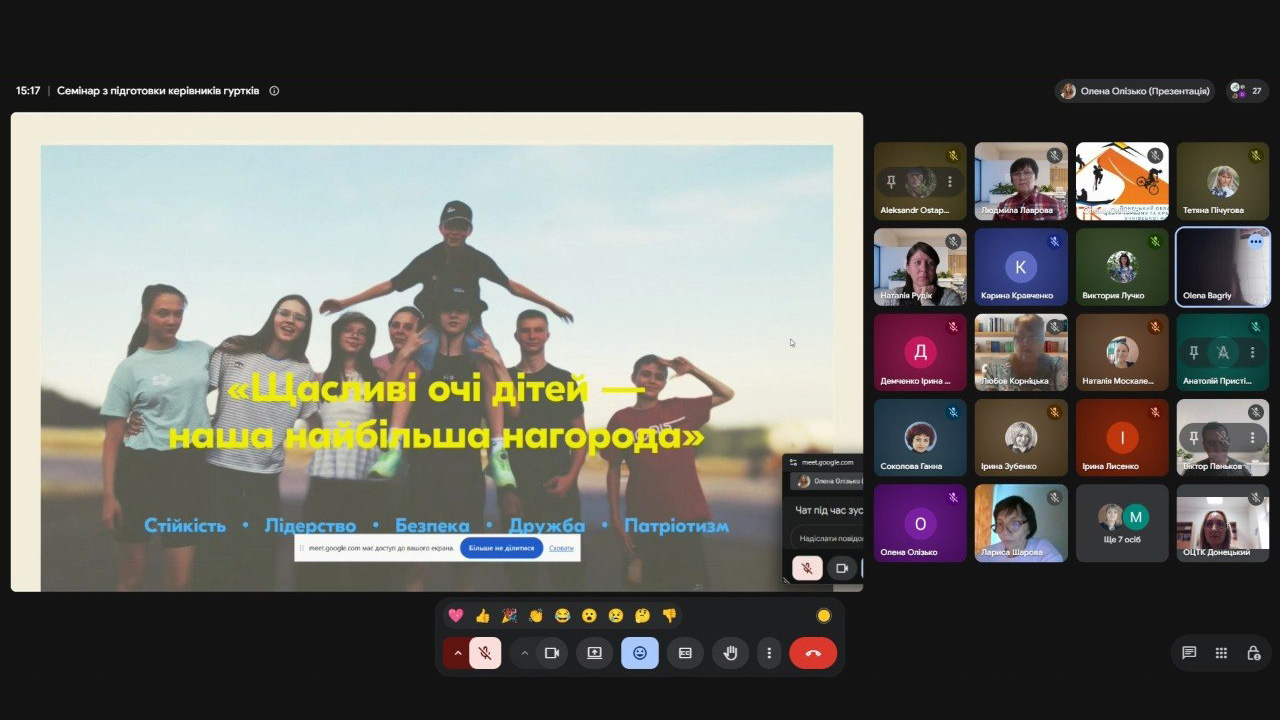
Task: Toggle the muted microphone button
Action: click(485, 653)
